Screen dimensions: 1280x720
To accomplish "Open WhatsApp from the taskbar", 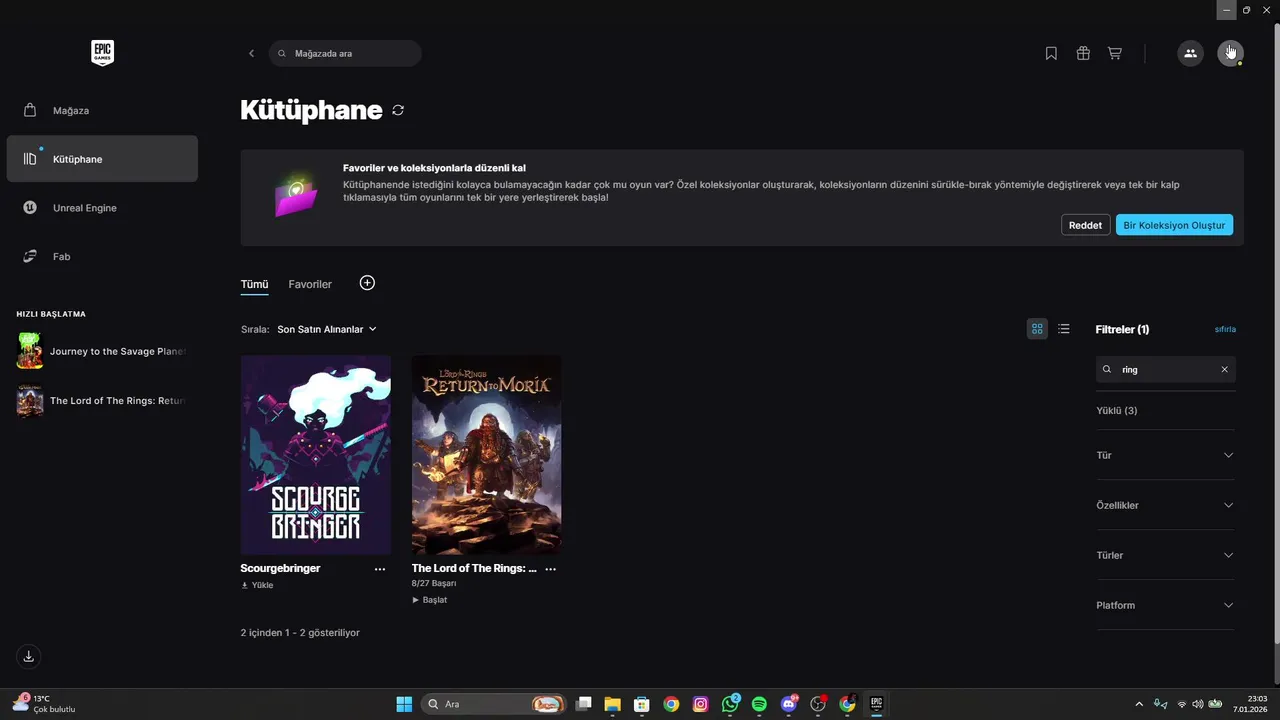I will (x=730, y=704).
